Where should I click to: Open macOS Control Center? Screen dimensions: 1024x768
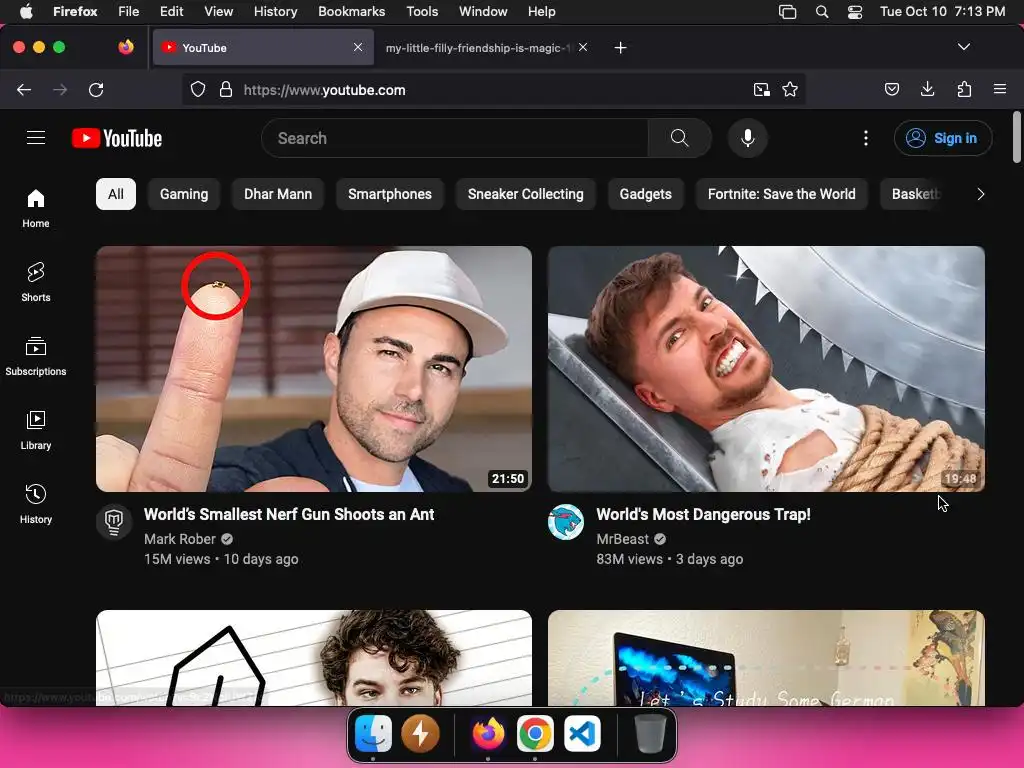pyautogui.click(x=855, y=12)
